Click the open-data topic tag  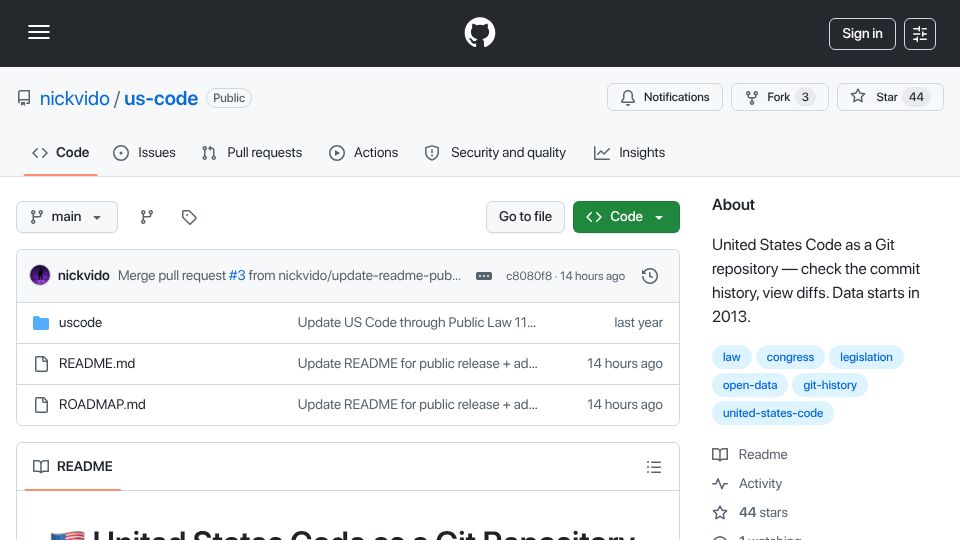click(x=749, y=385)
